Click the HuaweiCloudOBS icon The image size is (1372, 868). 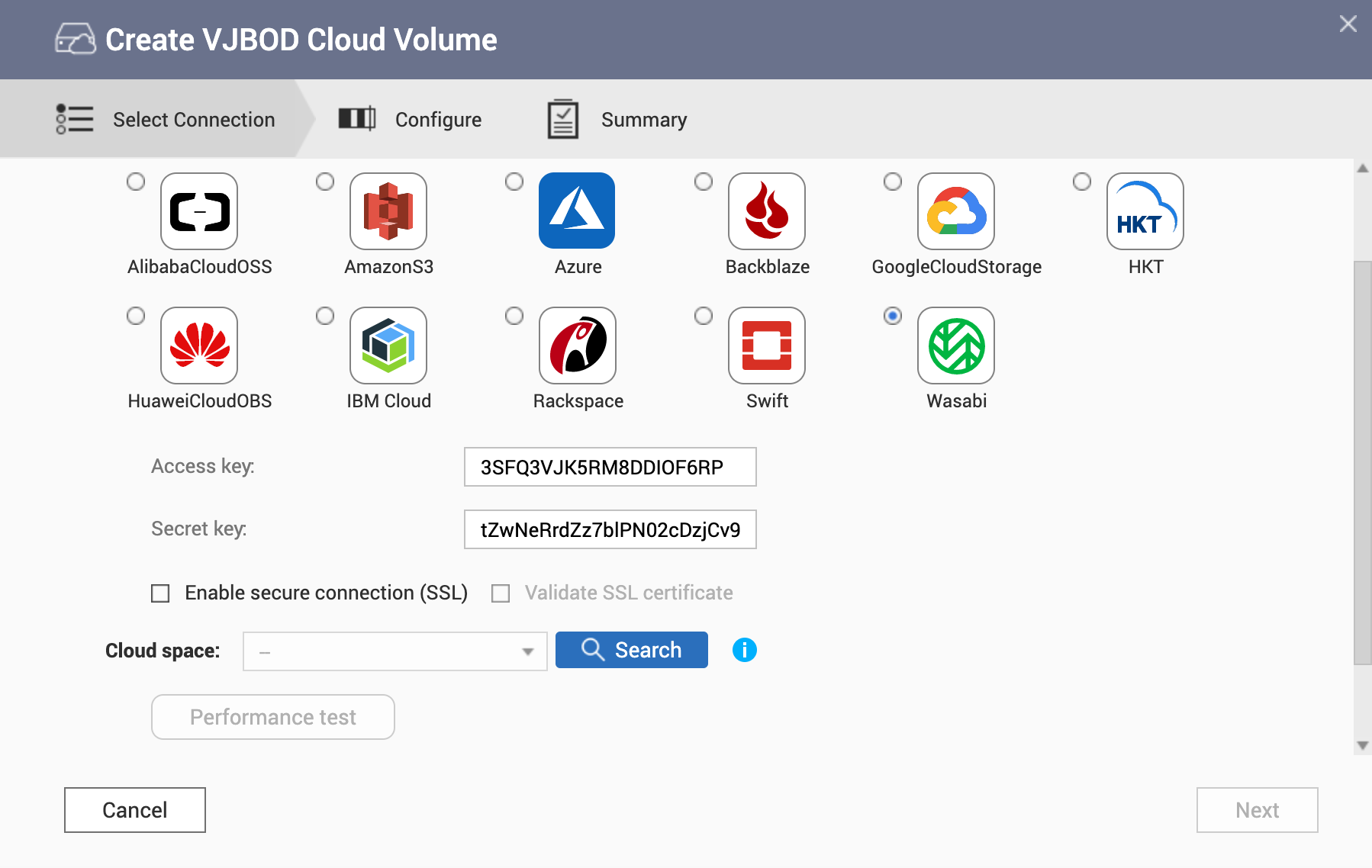tap(199, 346)
